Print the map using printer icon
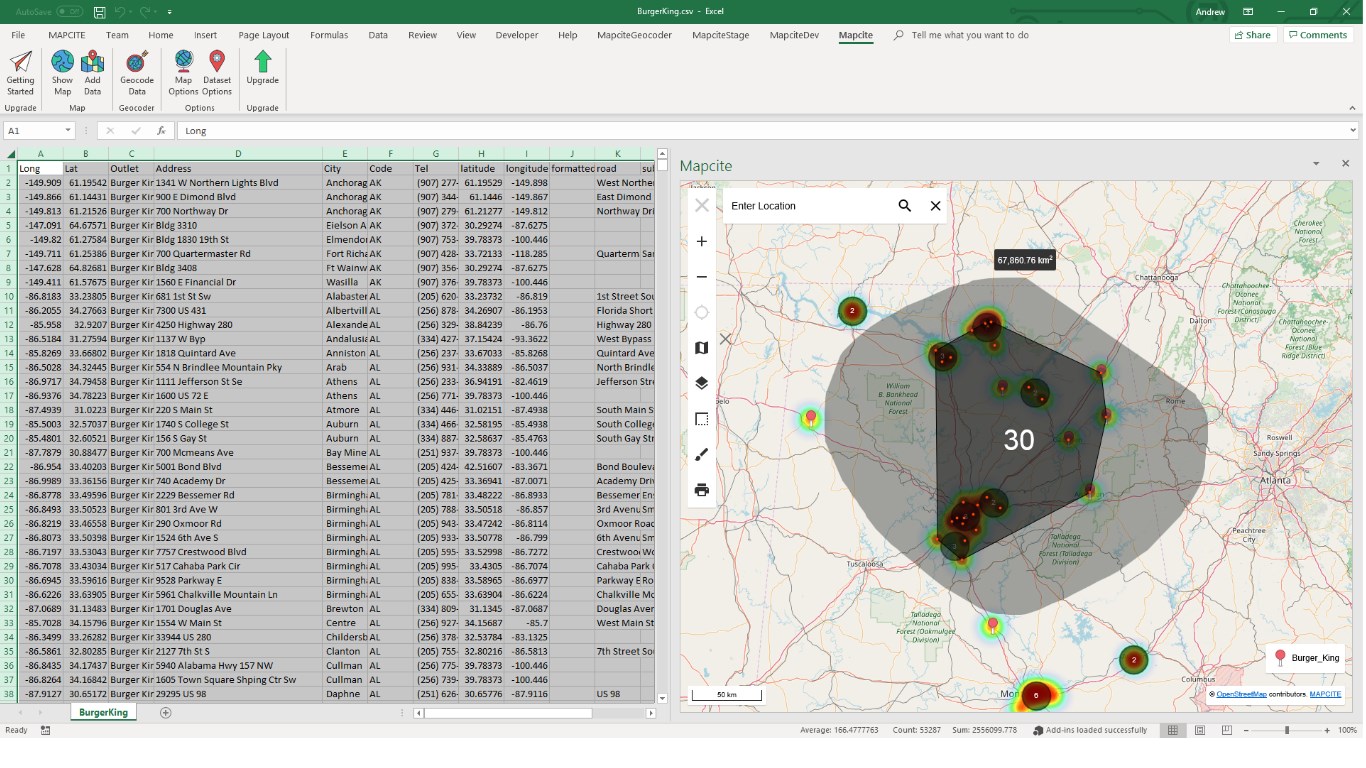This screenshot has height=768, width=1366. pos(701,490)
